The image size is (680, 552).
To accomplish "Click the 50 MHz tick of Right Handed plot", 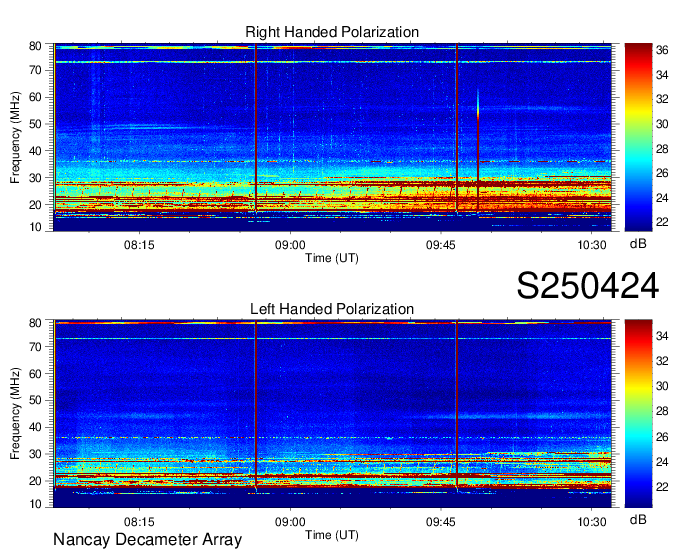I will pyautogui.click(x=36, y=124).
